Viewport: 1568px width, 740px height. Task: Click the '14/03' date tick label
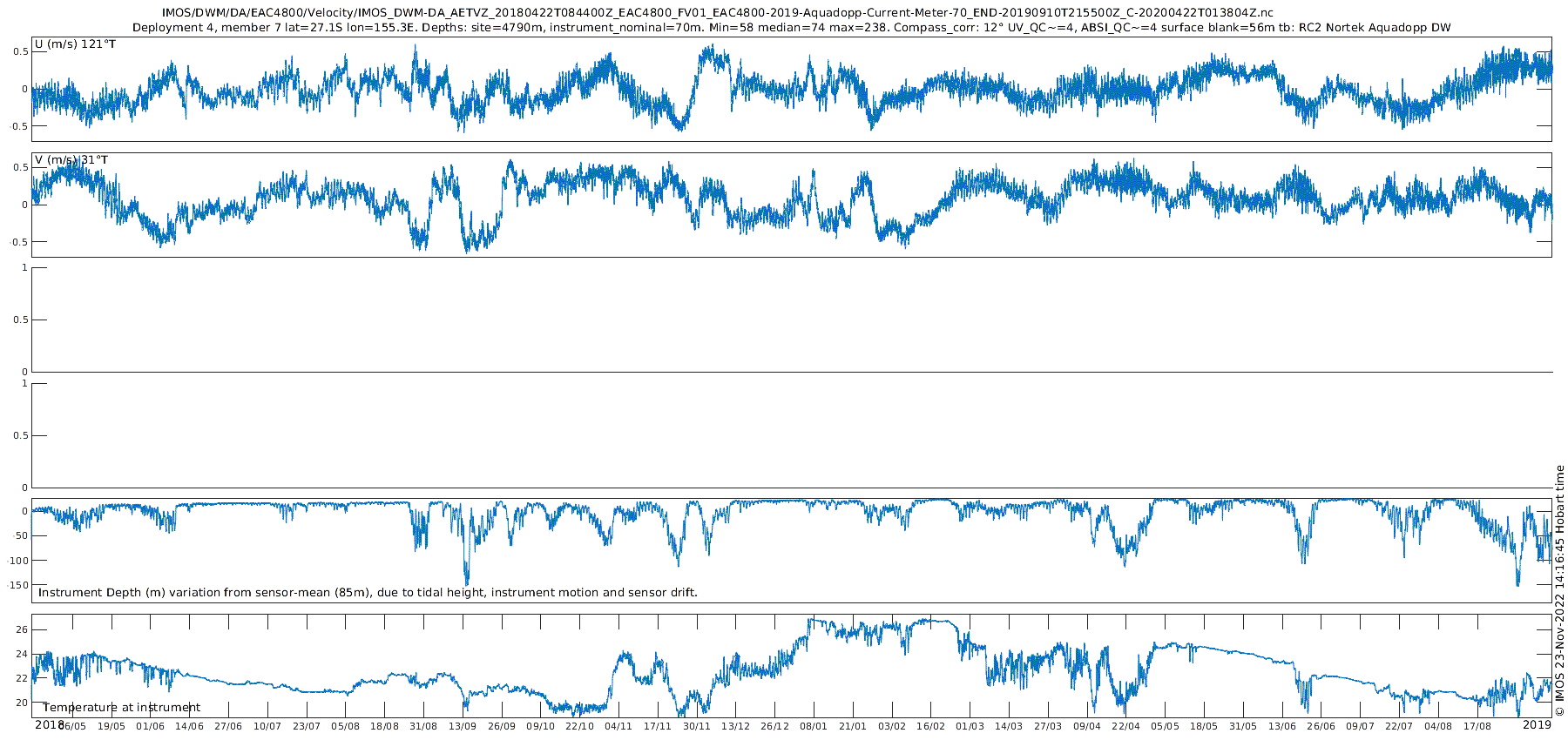1009,726
